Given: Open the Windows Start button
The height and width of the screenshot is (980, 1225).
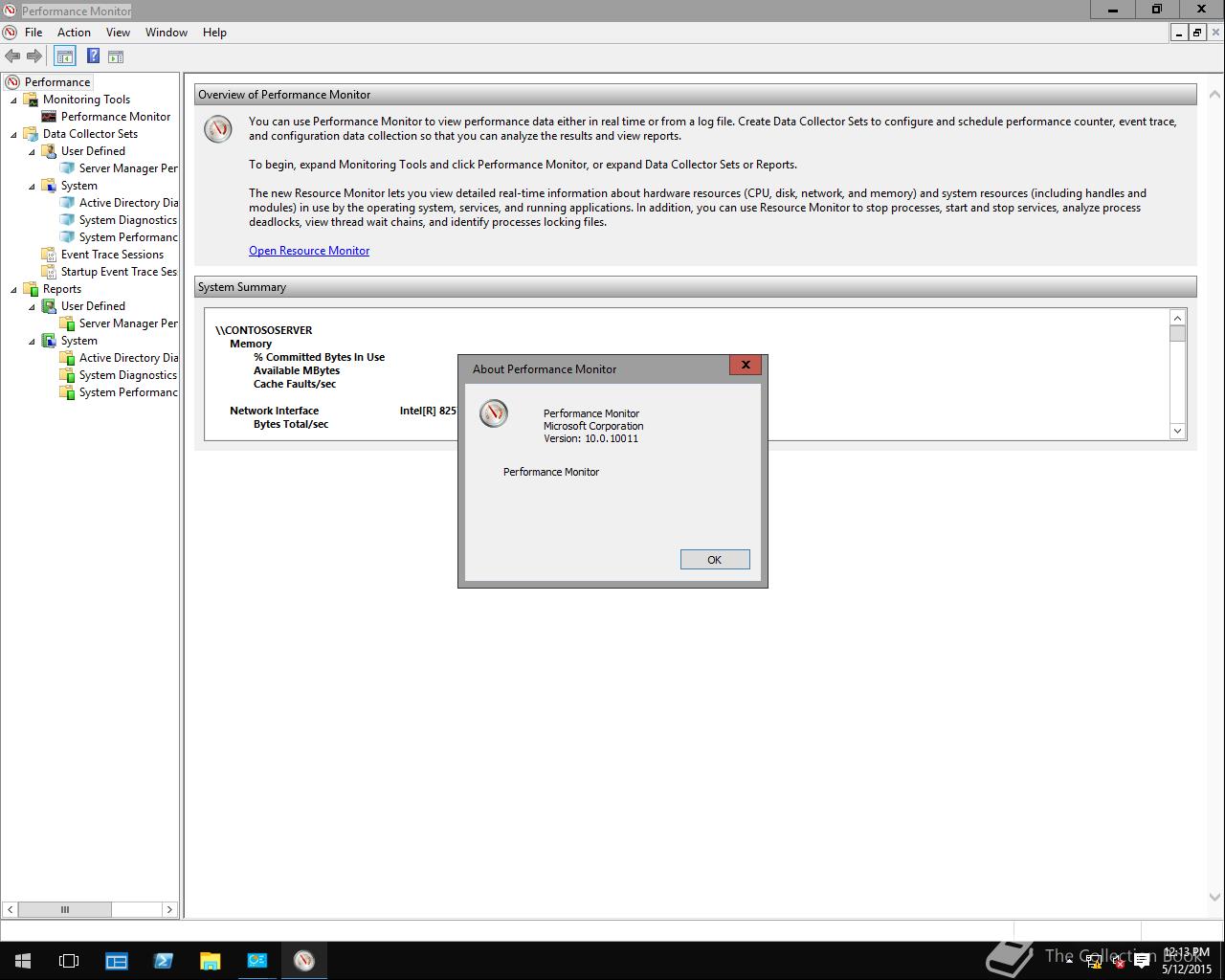Looking at the screenshot, I should point(23,961).
